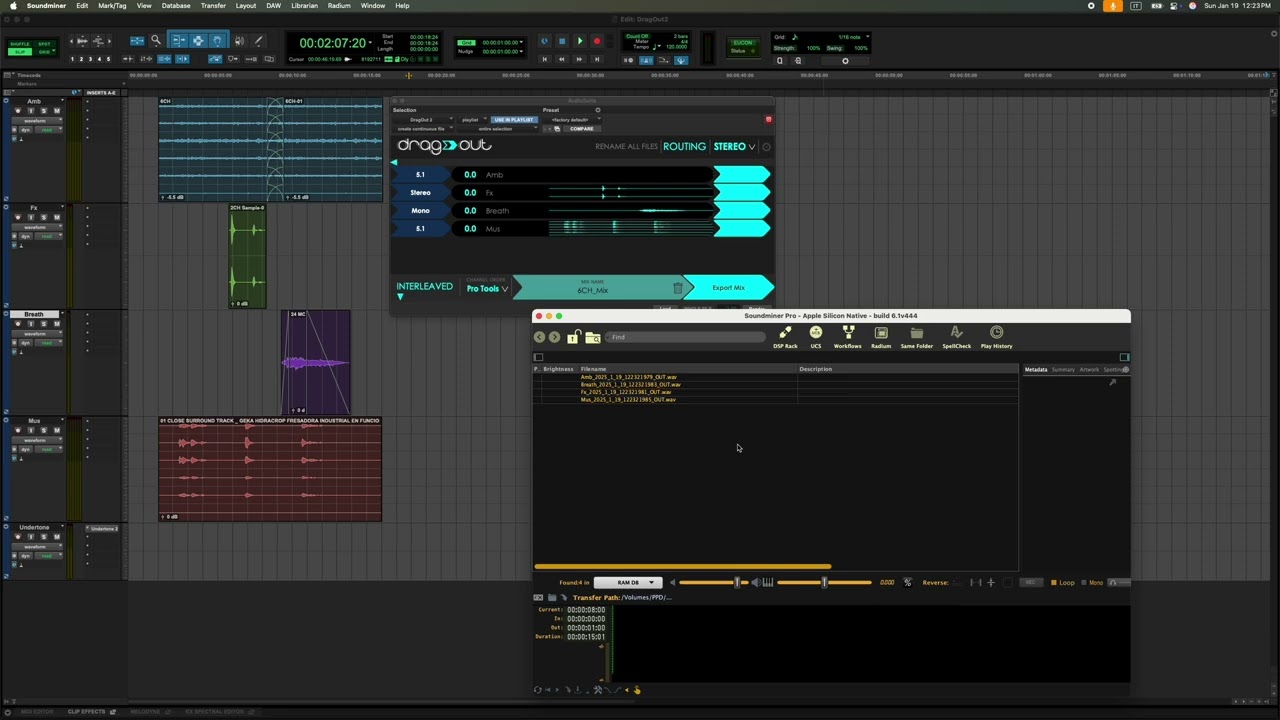Click ROUTING in DragOut
The width and height of the screenshot is (1280, 720).
(x=684, y=147)
